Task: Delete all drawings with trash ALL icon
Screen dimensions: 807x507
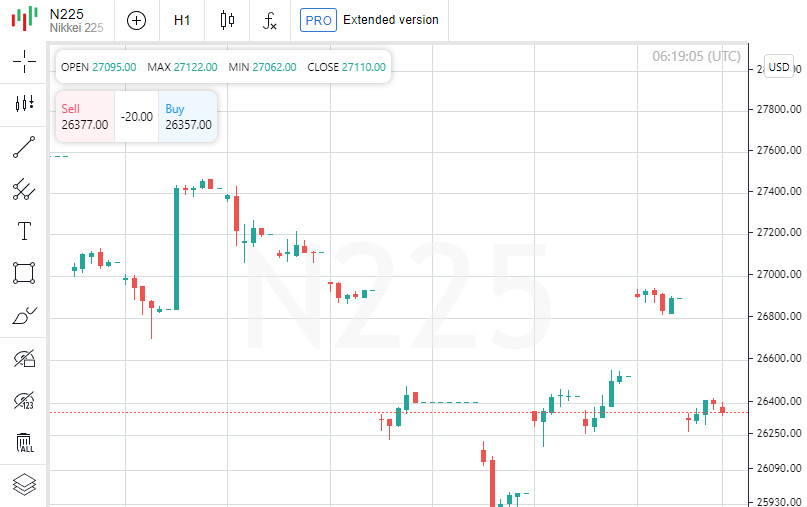Action: click(24, 443)
